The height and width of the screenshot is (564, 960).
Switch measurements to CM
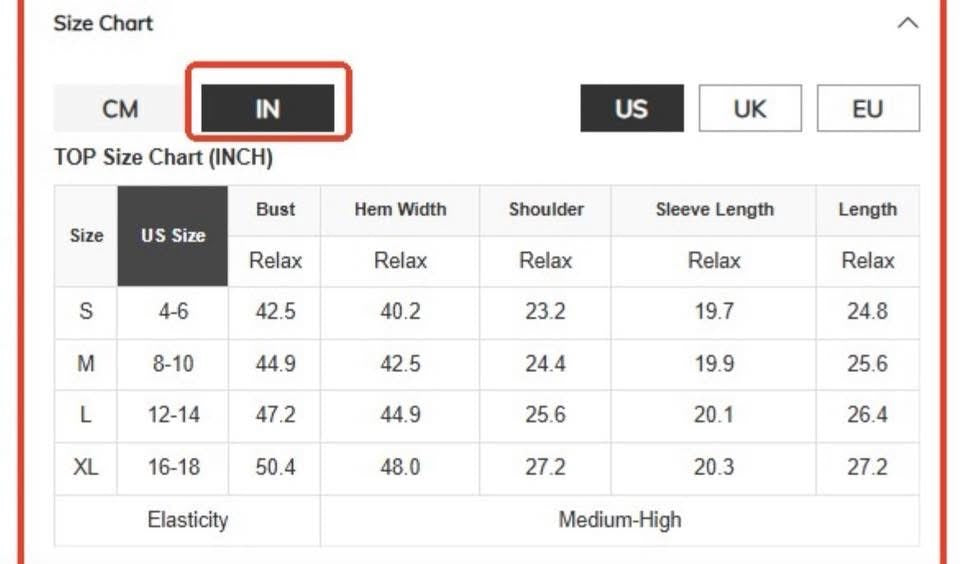click(x=120, y=109)
